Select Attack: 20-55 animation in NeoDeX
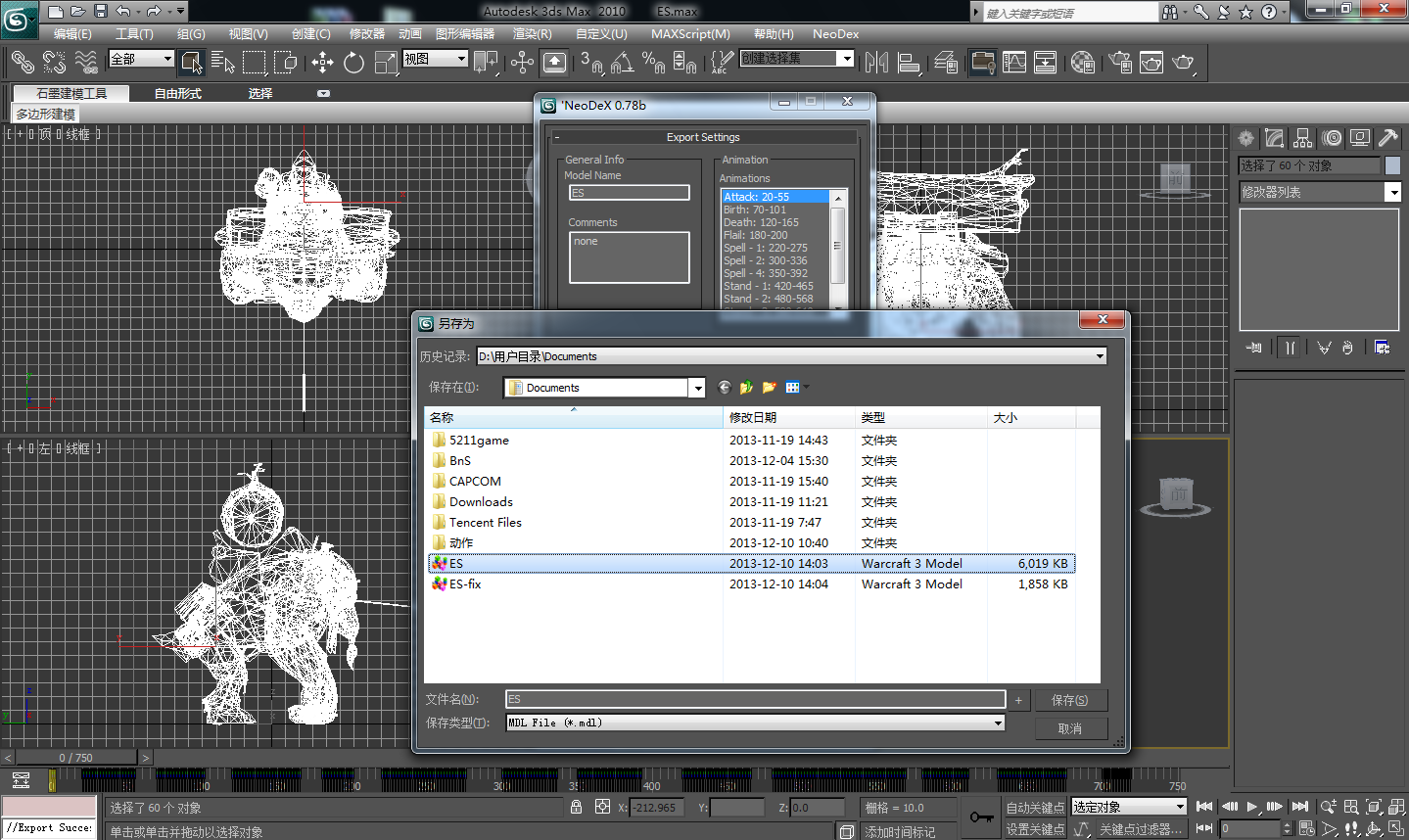The width and height of the screenshot is (1409, 840). click(x=775, y=197)
